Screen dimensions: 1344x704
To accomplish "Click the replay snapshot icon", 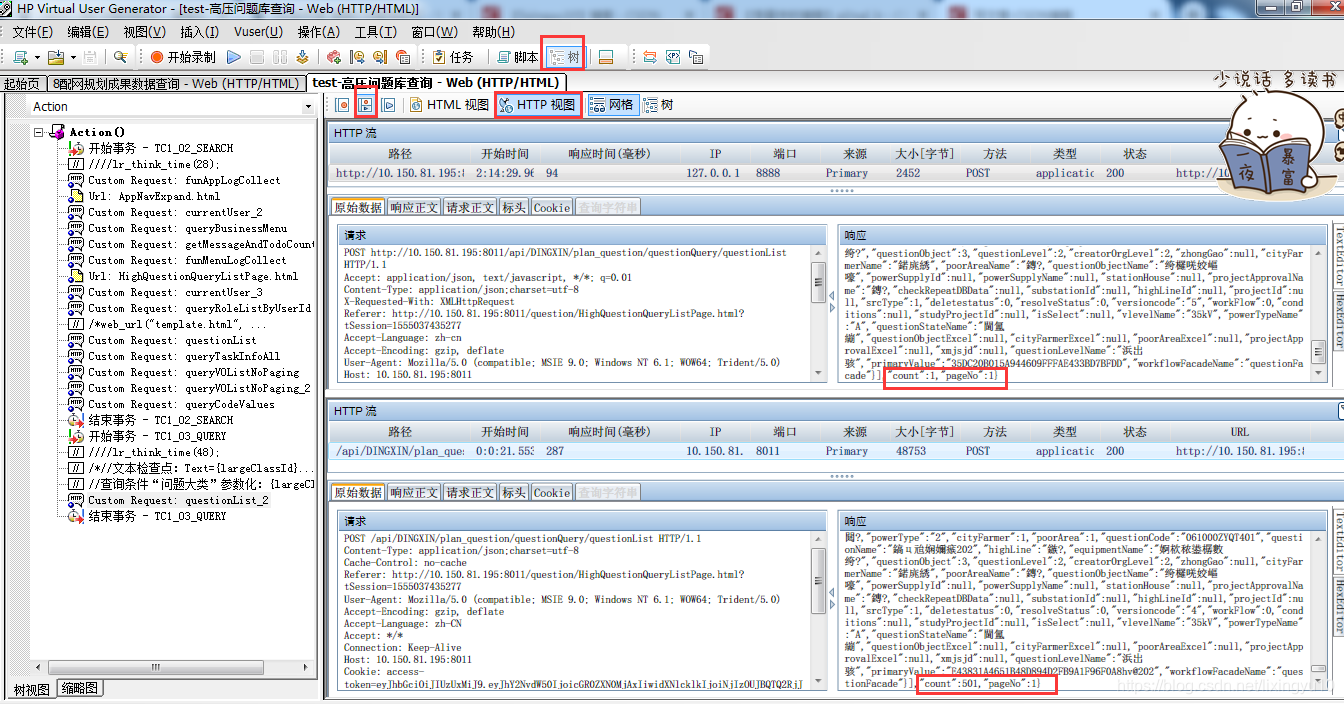I will click(389, 104).
